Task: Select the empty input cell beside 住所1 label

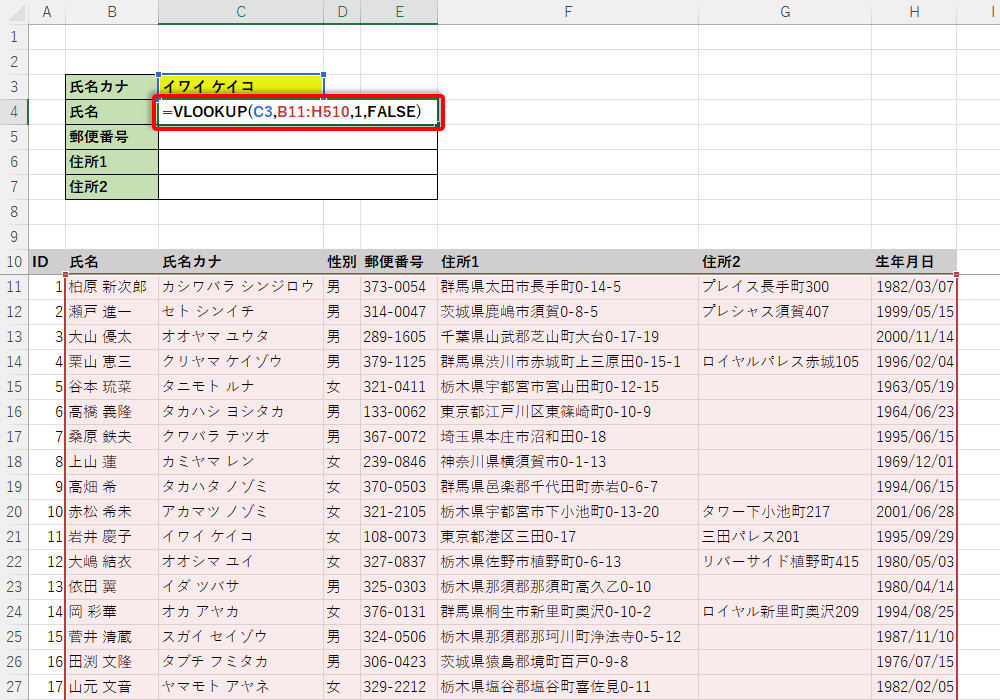Action: click(298, 162)
